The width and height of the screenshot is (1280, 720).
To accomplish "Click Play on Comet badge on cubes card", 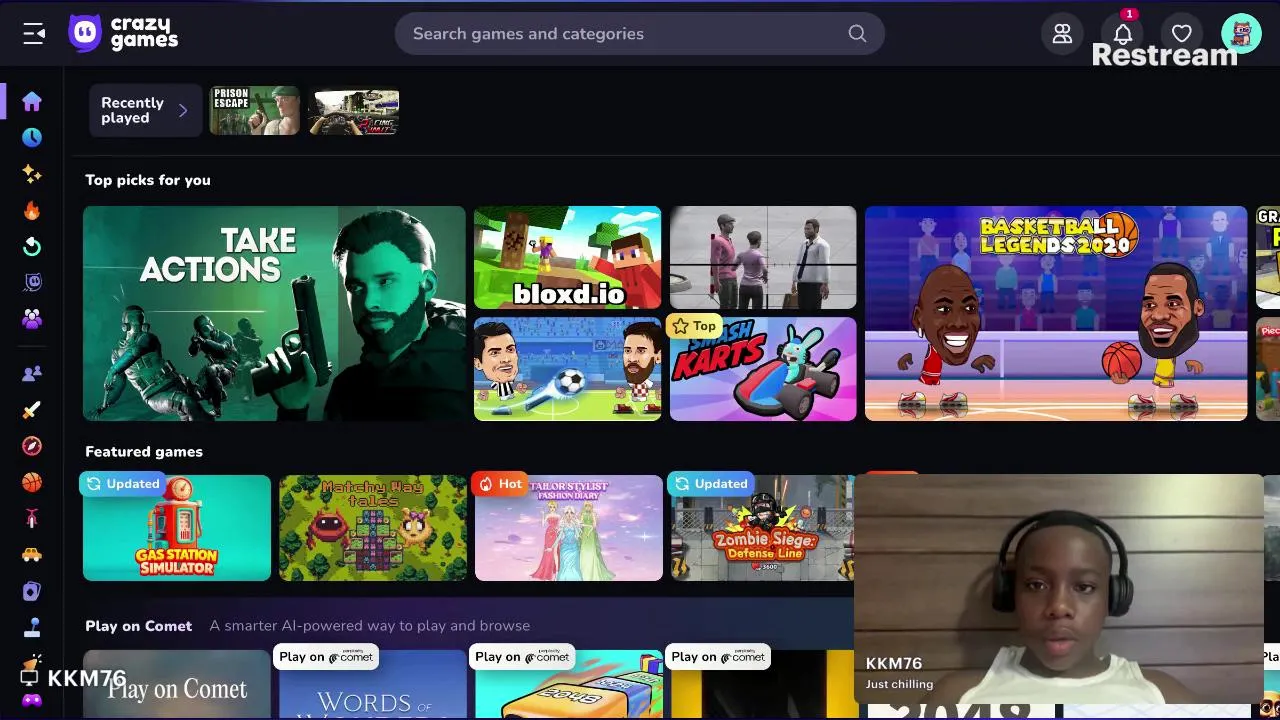I will click(x=522, y=657).
